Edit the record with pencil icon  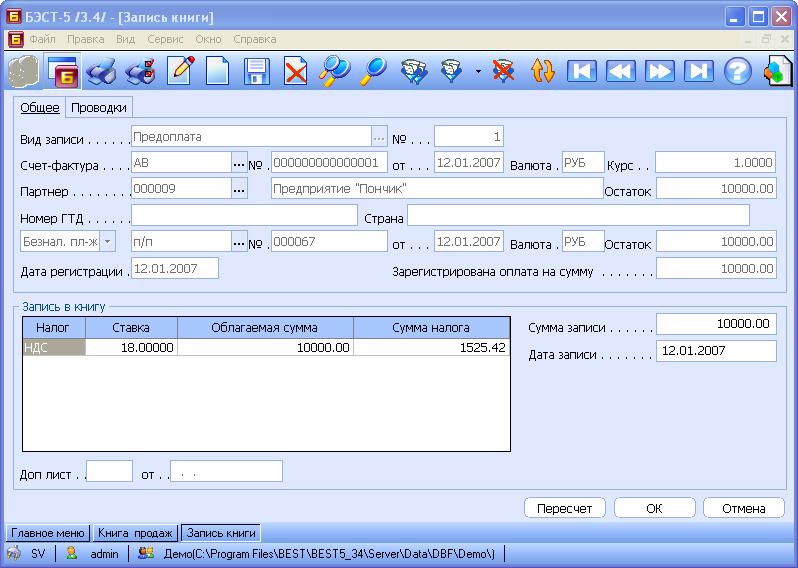(181, 70)
